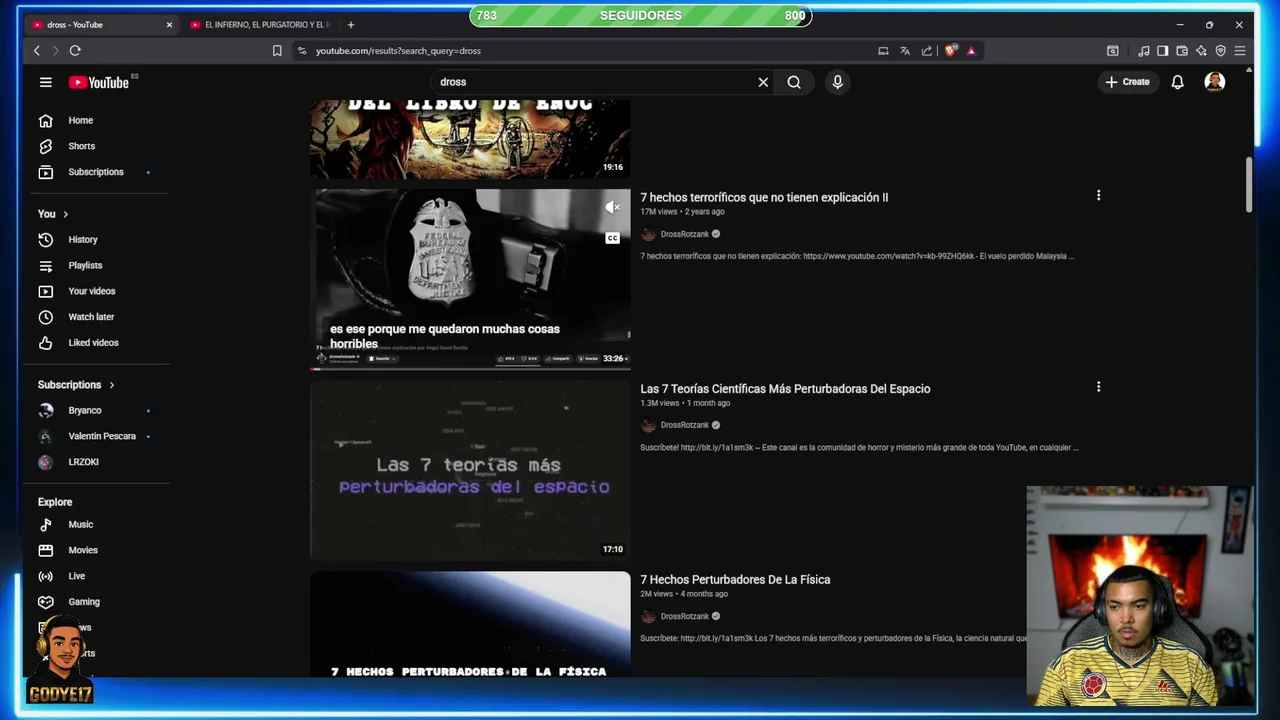Click the preview video red progress bar
Image resolution: width=1280 pixels, height=720 pixels.
pos(470,368)
